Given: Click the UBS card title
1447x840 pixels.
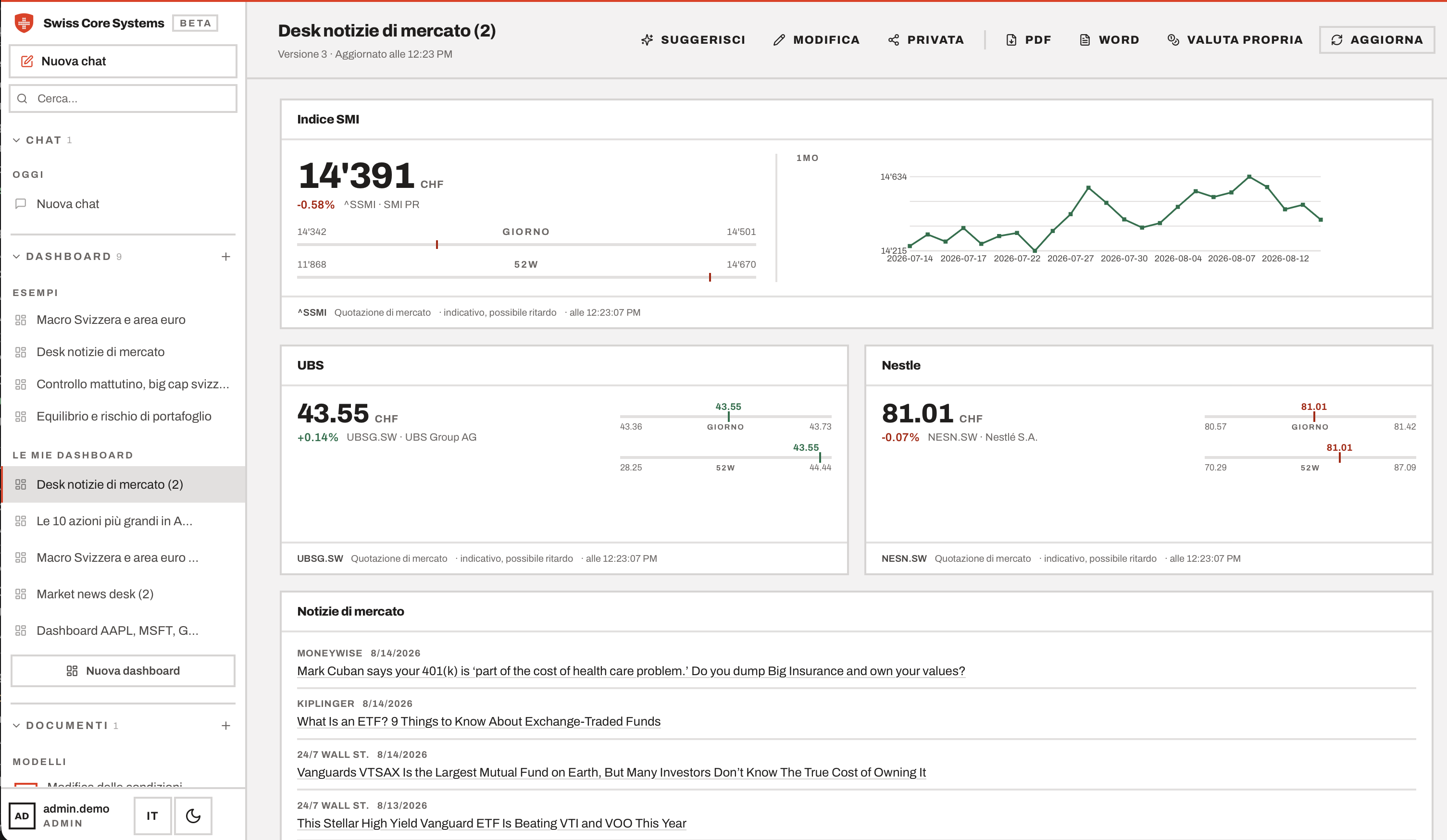Looking at the screenshot, I should [x=310, y=365].
